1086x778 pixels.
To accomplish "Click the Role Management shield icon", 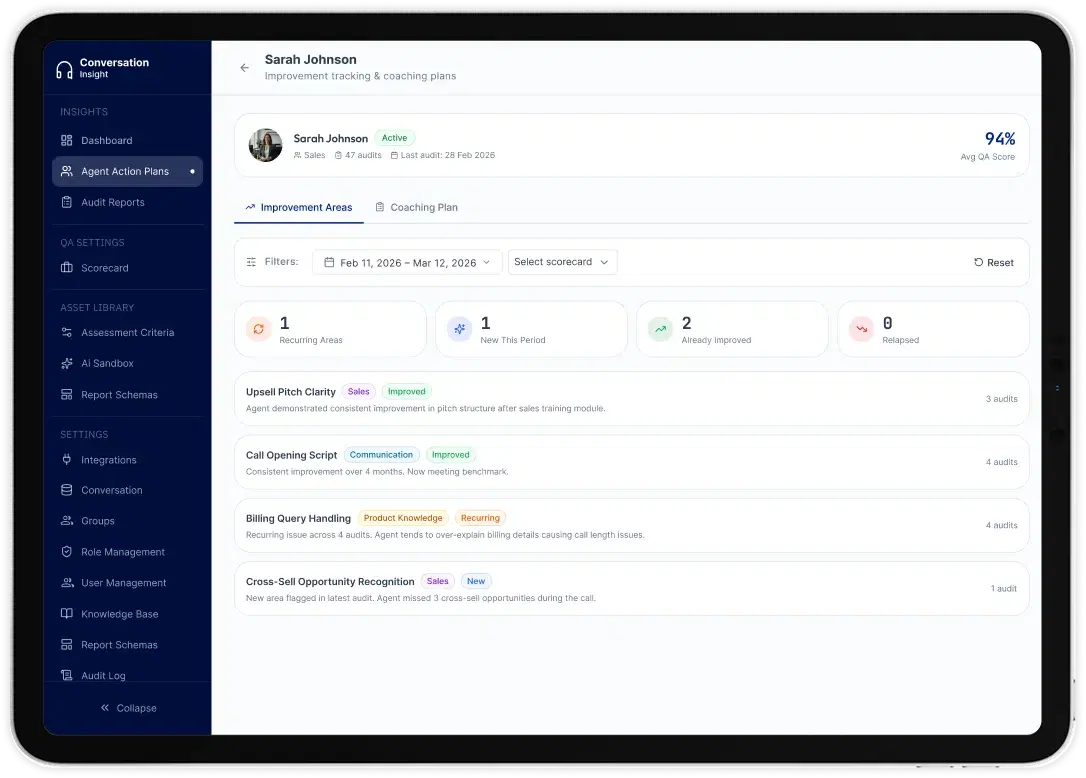I will coord(66,551).
